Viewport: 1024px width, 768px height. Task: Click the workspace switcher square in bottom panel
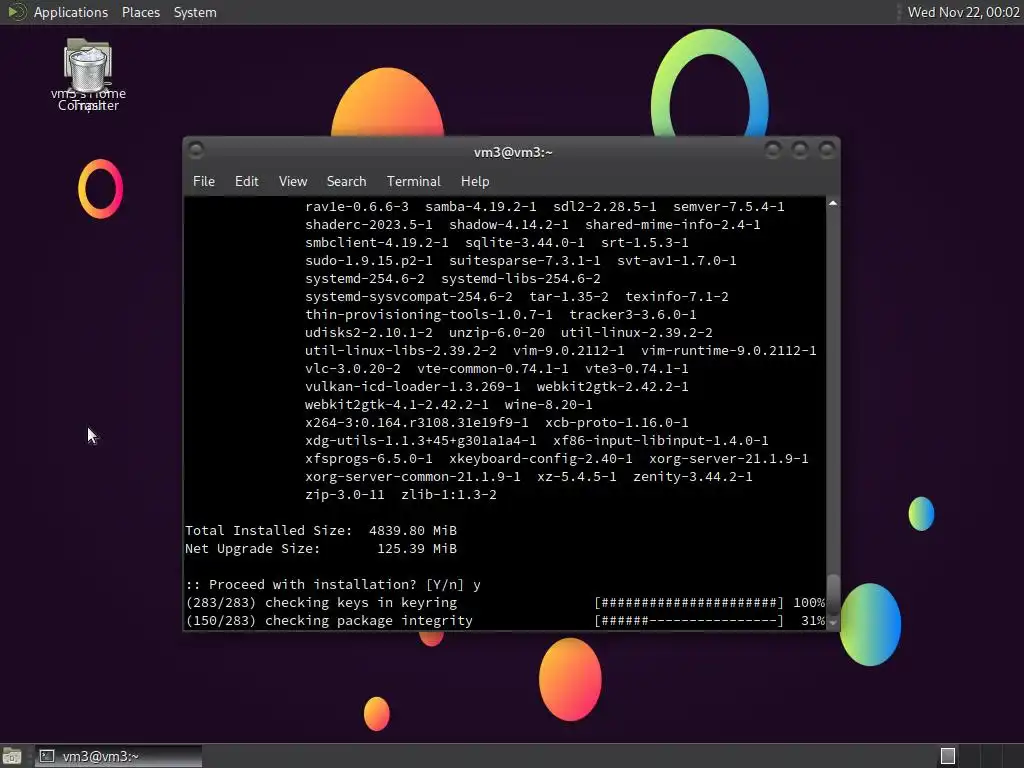[x=948, y=756]
